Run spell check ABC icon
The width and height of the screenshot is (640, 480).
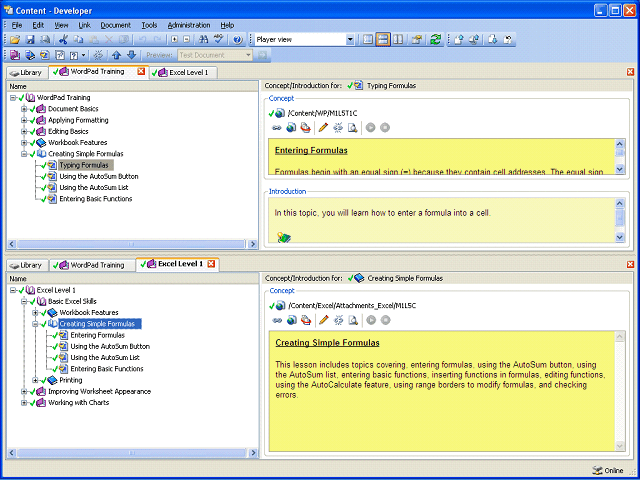click(219, 40)
